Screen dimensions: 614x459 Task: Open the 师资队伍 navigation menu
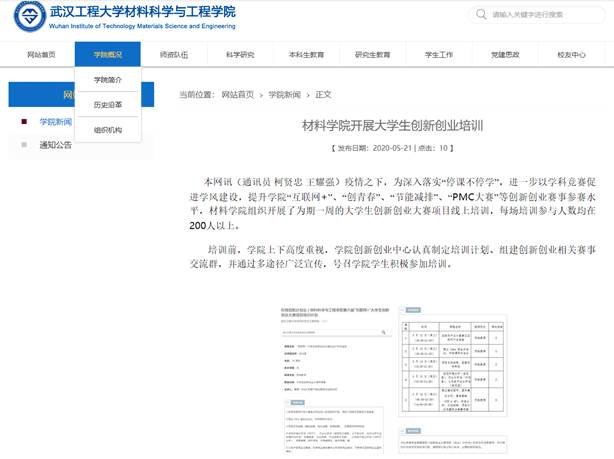(173, 55)
